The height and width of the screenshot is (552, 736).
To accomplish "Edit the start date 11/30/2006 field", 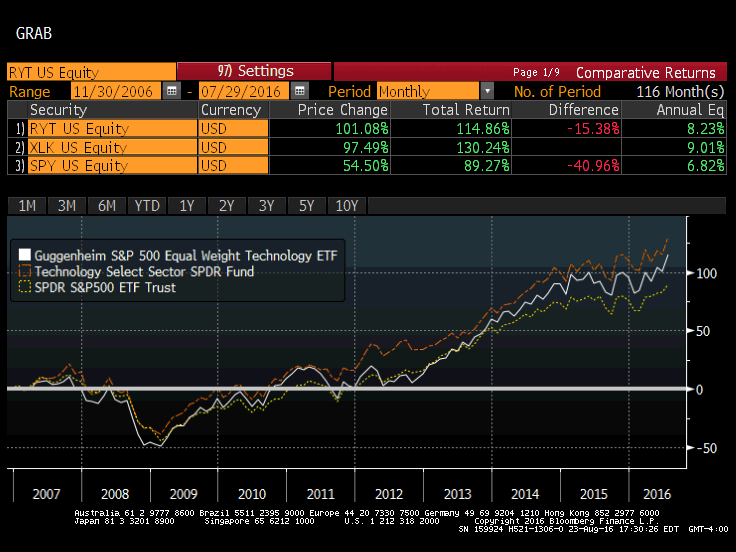I will (x=115, y=91).
